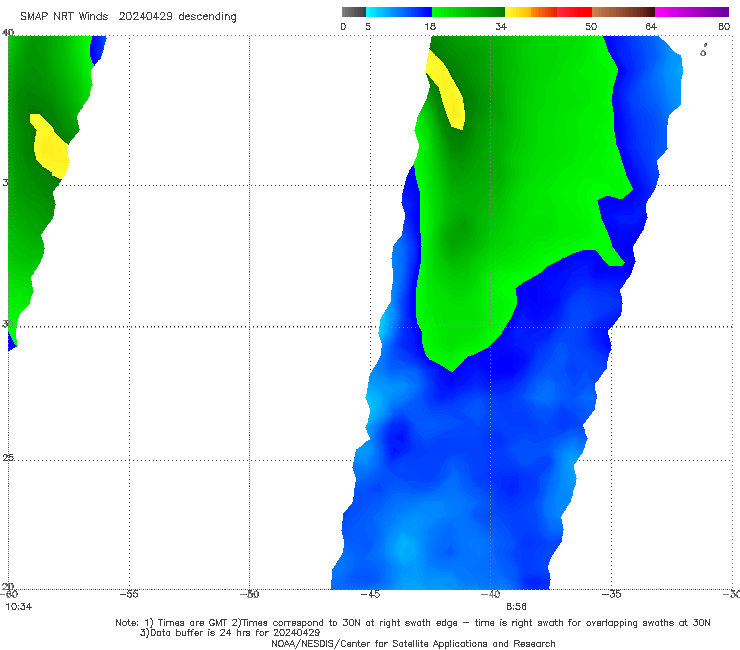Click the color bar label '64'
Image resolution: width=740 pixels, height=650 pixels.
pos(651,26)
